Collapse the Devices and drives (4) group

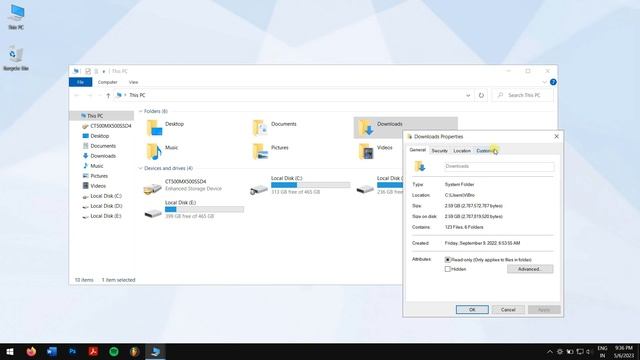coord(140,168)
